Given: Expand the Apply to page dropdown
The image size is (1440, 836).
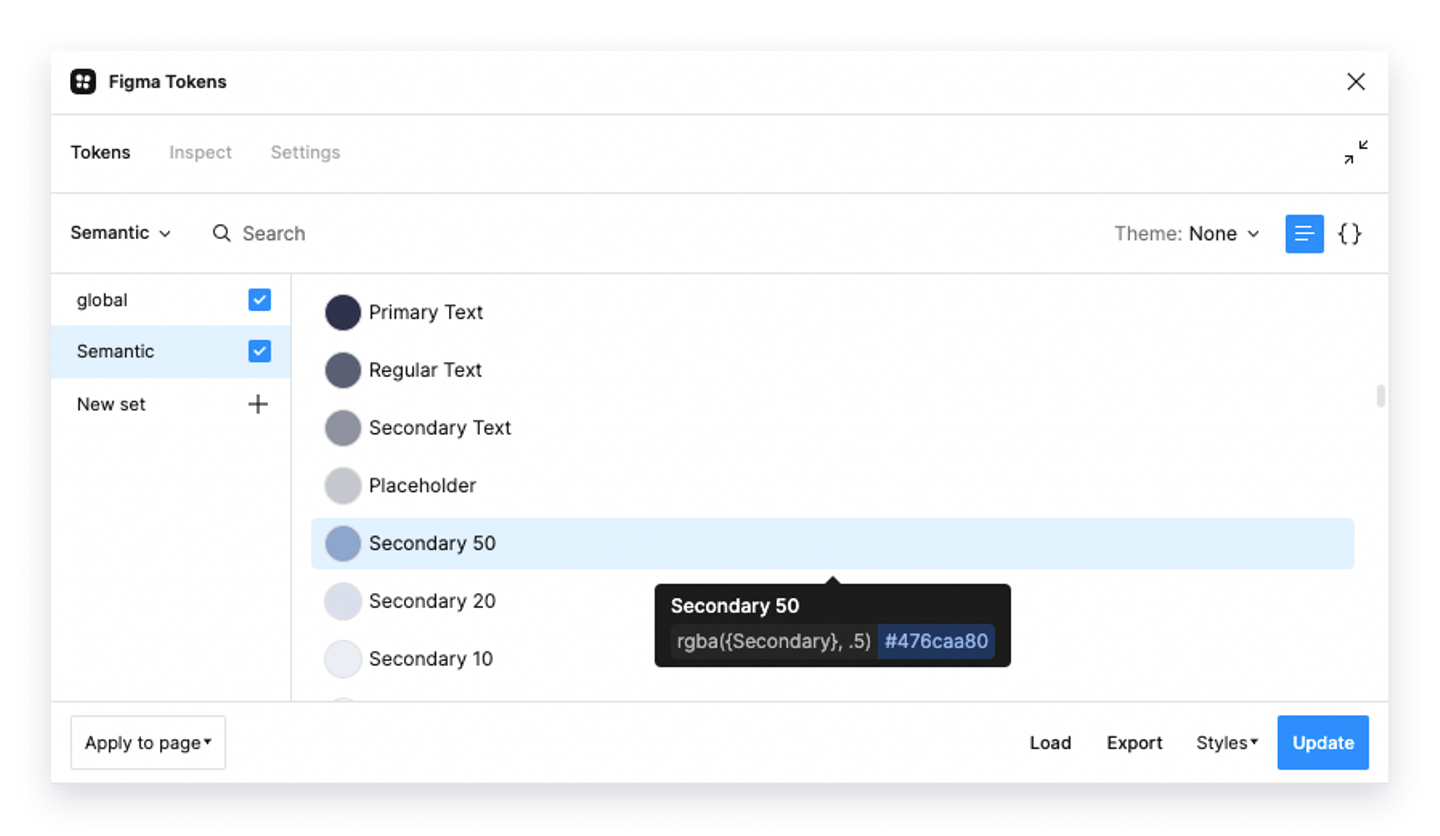Looking at the screenshot, I should (x=148, y=743).
